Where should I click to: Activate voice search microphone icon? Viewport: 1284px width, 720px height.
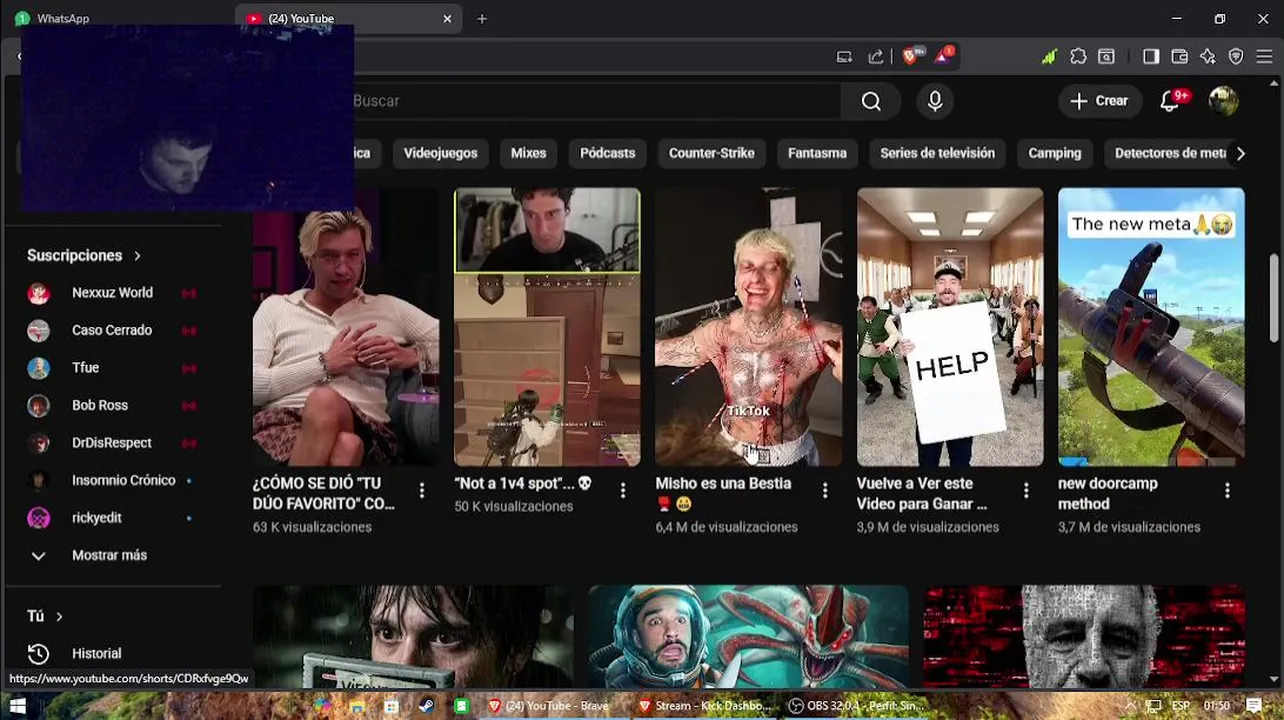(x=935, y=101)
